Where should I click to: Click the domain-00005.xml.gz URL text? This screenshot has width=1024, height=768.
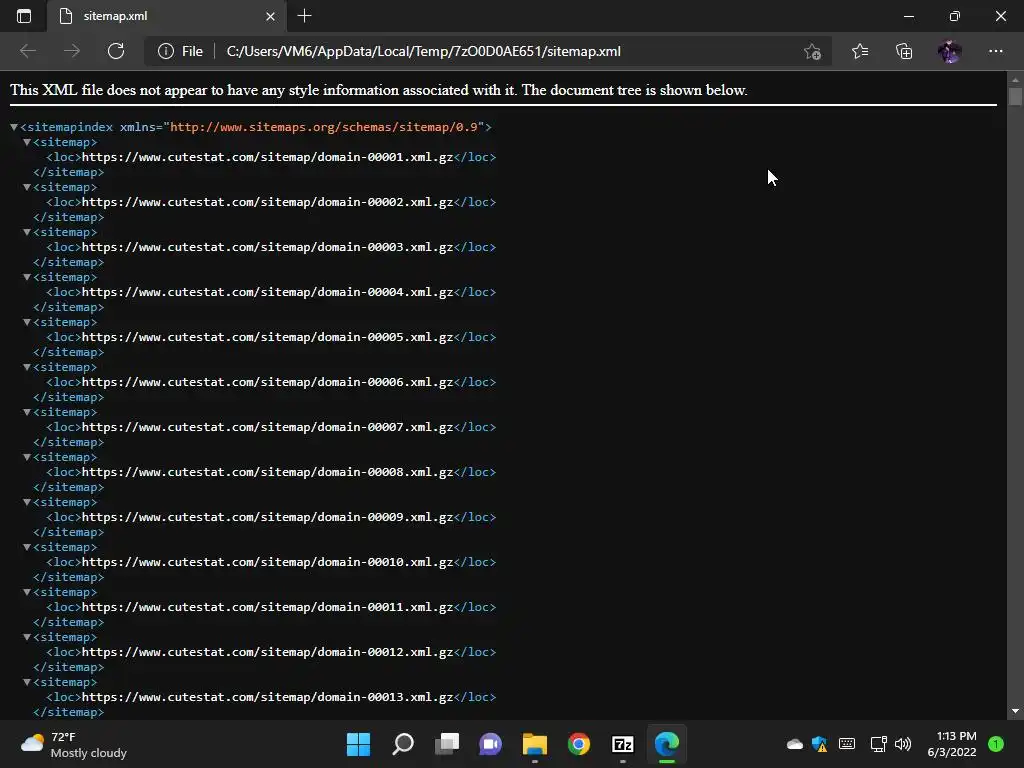(267, 337)
